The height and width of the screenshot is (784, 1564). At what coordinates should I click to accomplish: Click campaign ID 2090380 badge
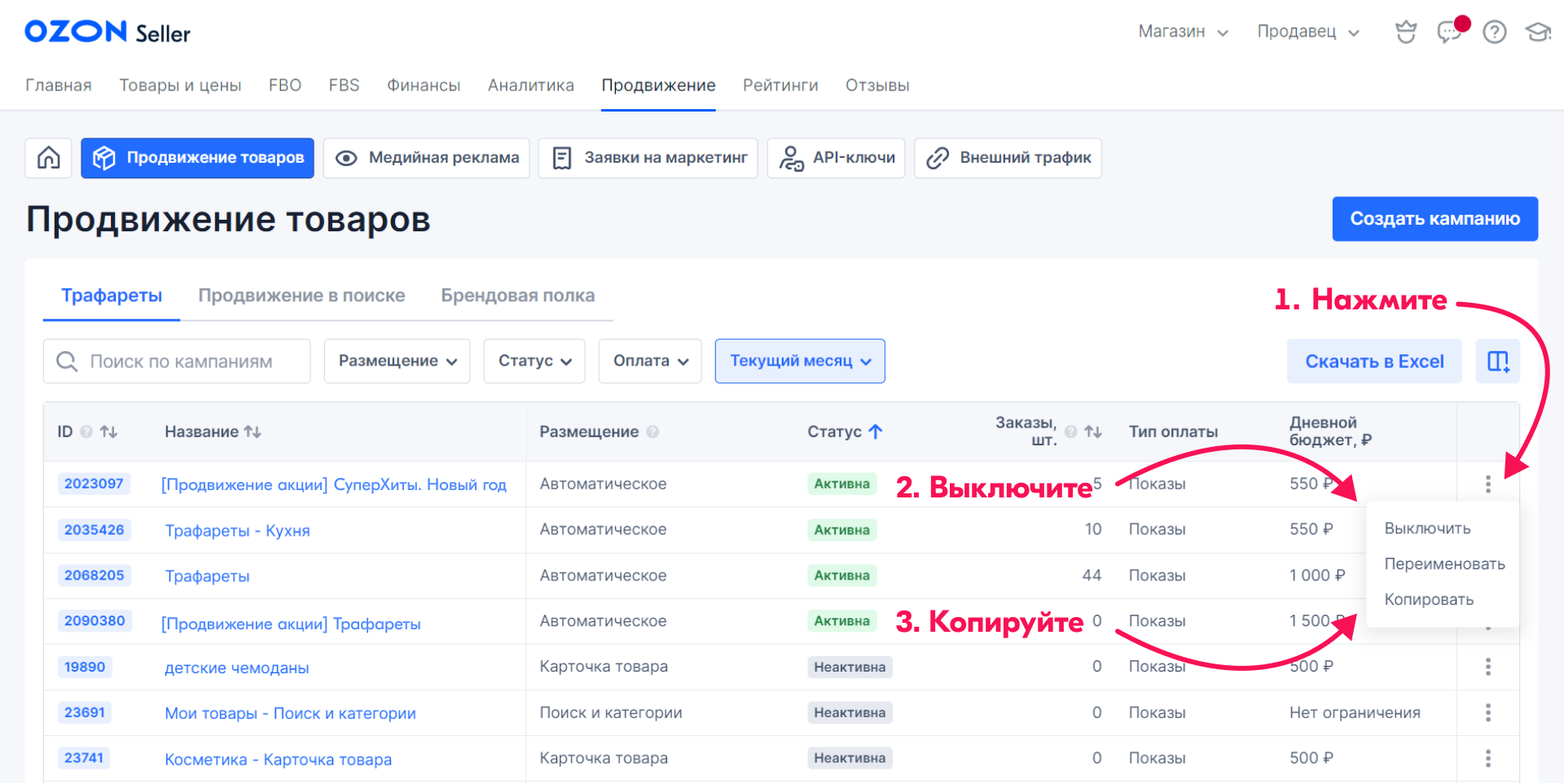click(x=94, y=621)
